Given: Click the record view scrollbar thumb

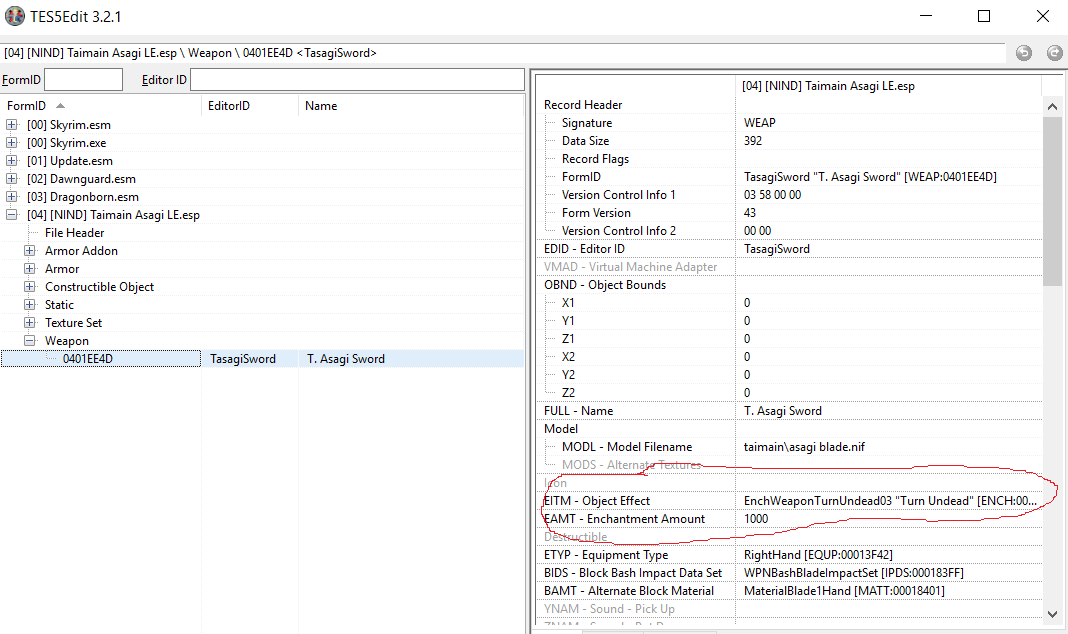Looking at the screenshot, I should click(x=1052, y=201).
